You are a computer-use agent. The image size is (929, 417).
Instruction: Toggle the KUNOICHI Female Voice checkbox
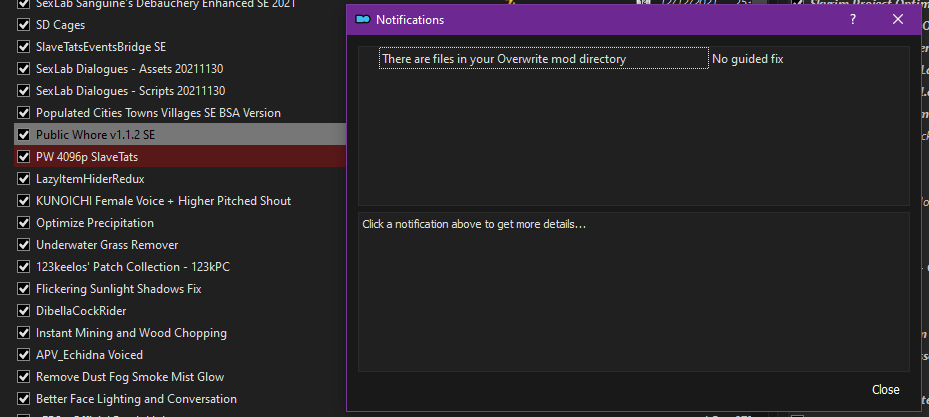[24, 201]
